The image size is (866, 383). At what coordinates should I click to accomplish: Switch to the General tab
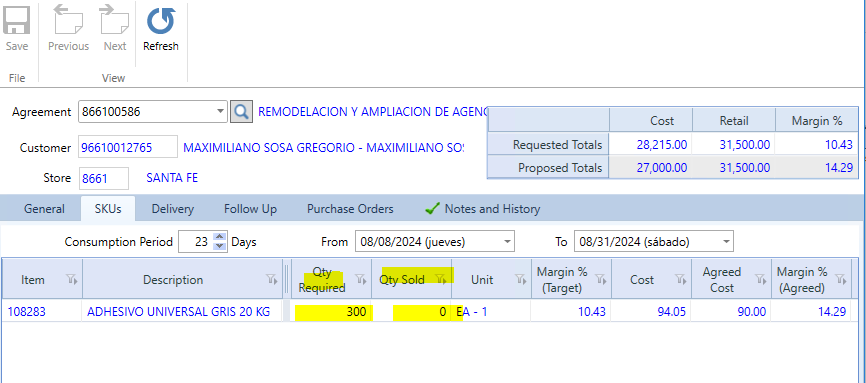pos(44,209)
